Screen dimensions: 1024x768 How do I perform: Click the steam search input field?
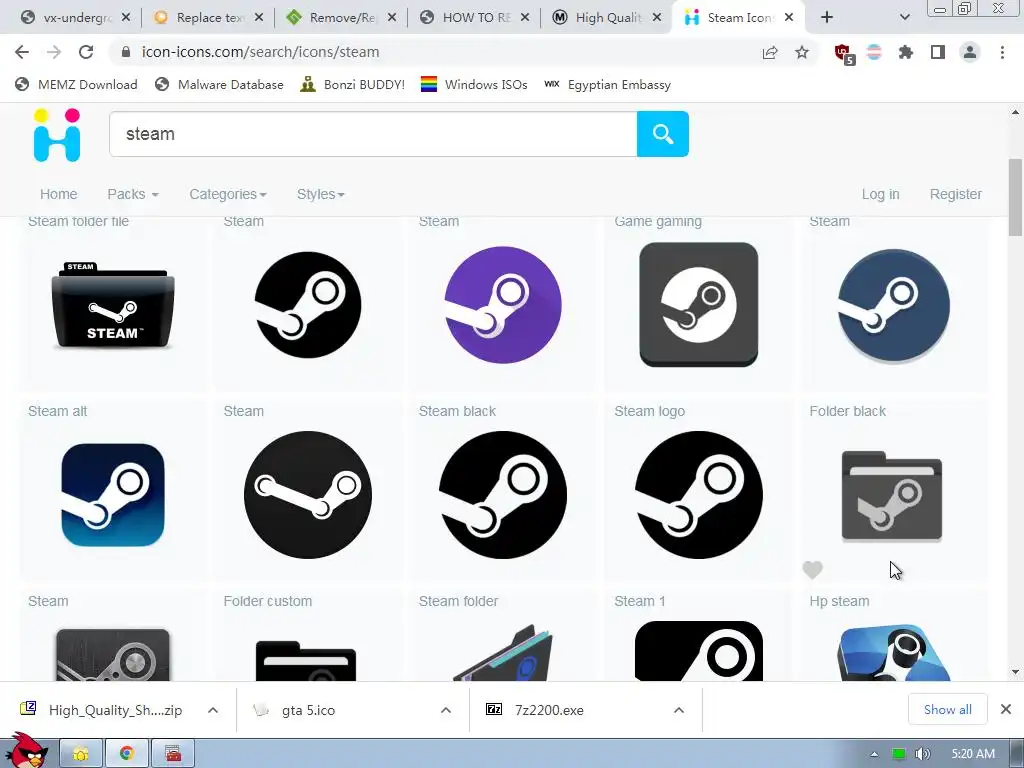373,134
